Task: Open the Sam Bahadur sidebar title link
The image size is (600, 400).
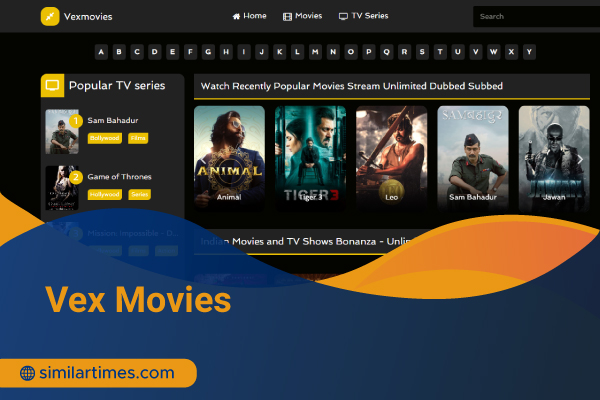Action: pyautogui.click(x=113, y=120)
